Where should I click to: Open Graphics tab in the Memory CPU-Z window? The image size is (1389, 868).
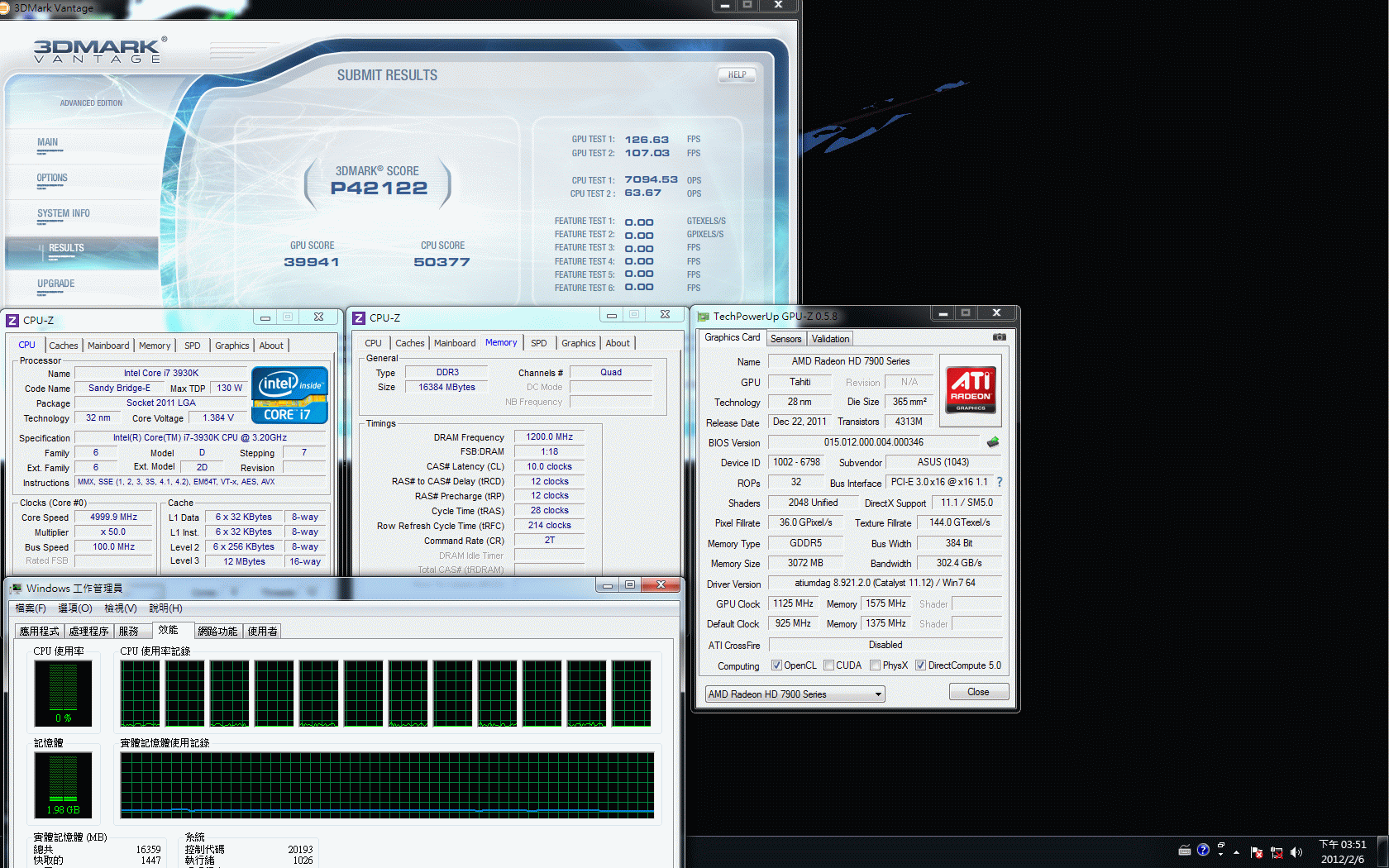click(578, 343)
